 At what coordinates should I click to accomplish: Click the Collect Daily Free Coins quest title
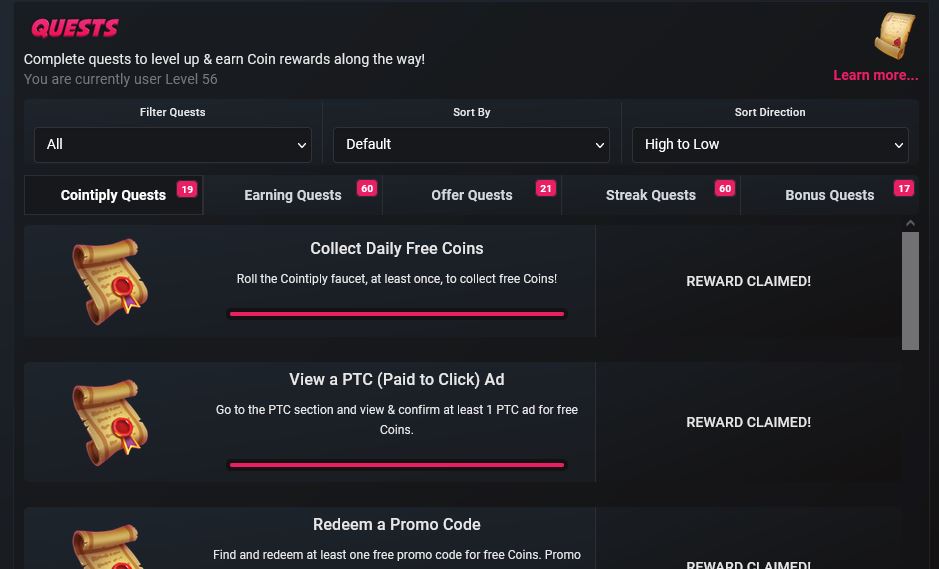396,249
